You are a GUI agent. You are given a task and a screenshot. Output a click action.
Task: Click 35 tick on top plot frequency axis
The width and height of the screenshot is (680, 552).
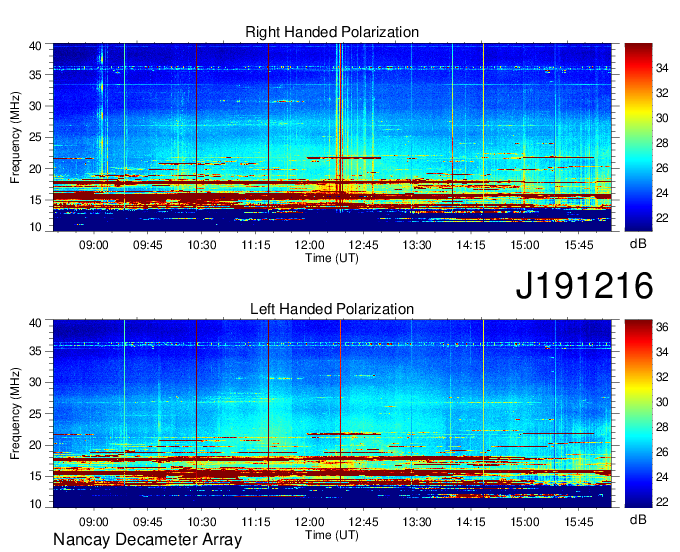click(x=35, y=75)
